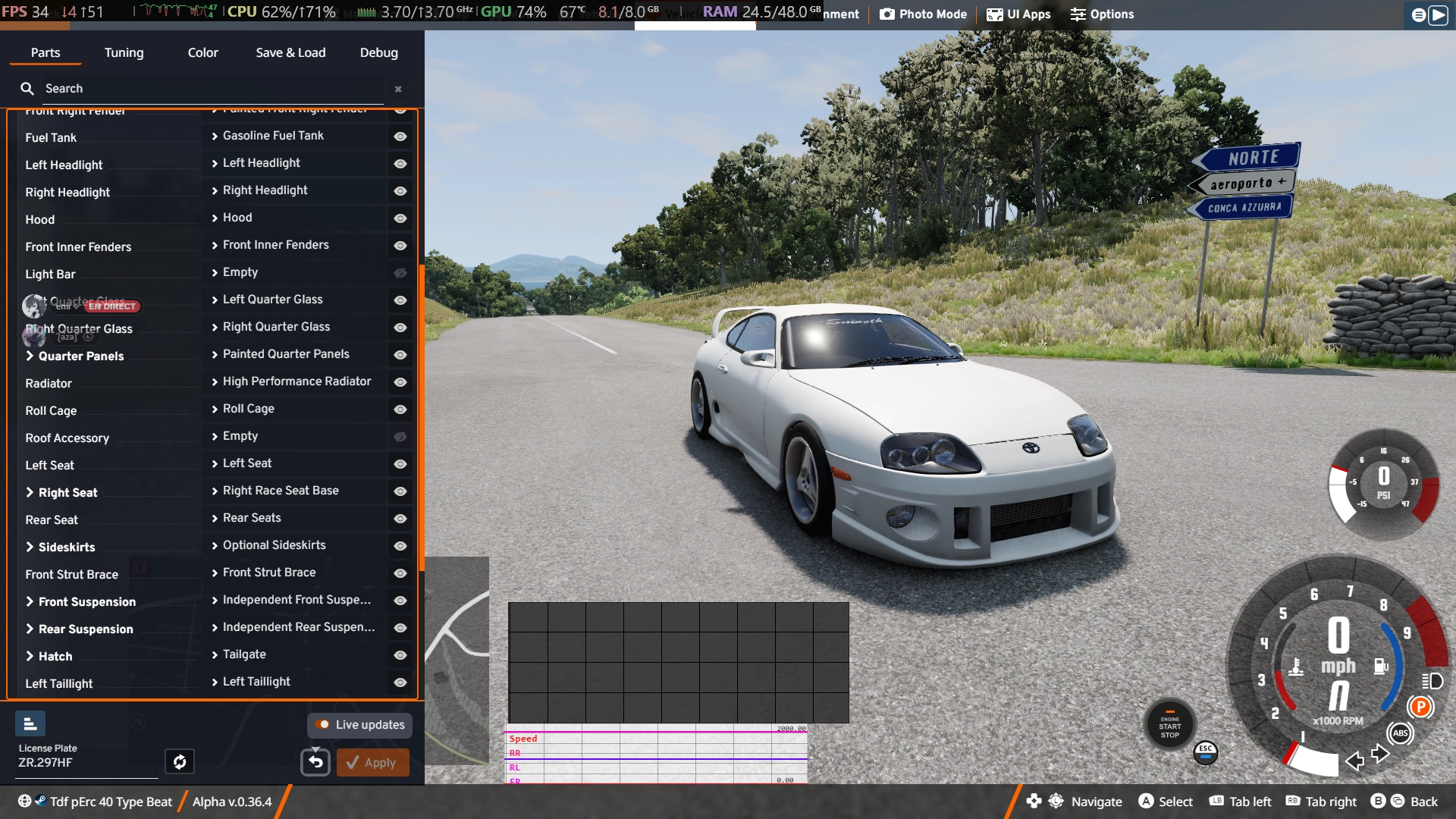
Task: Expand the Rear Suspension slot
Action: [x=30, y=629]
